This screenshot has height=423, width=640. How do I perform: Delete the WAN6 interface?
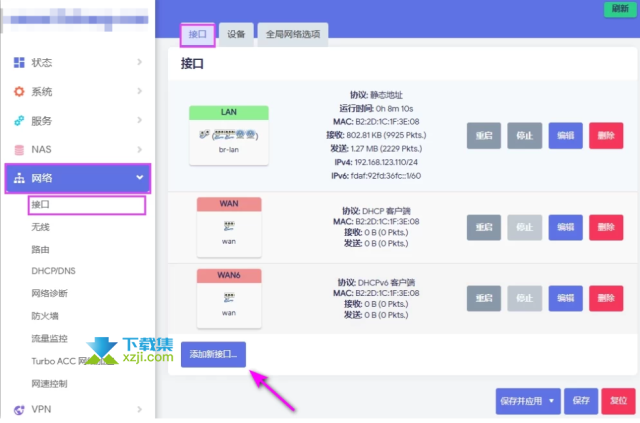pos(606,298)
